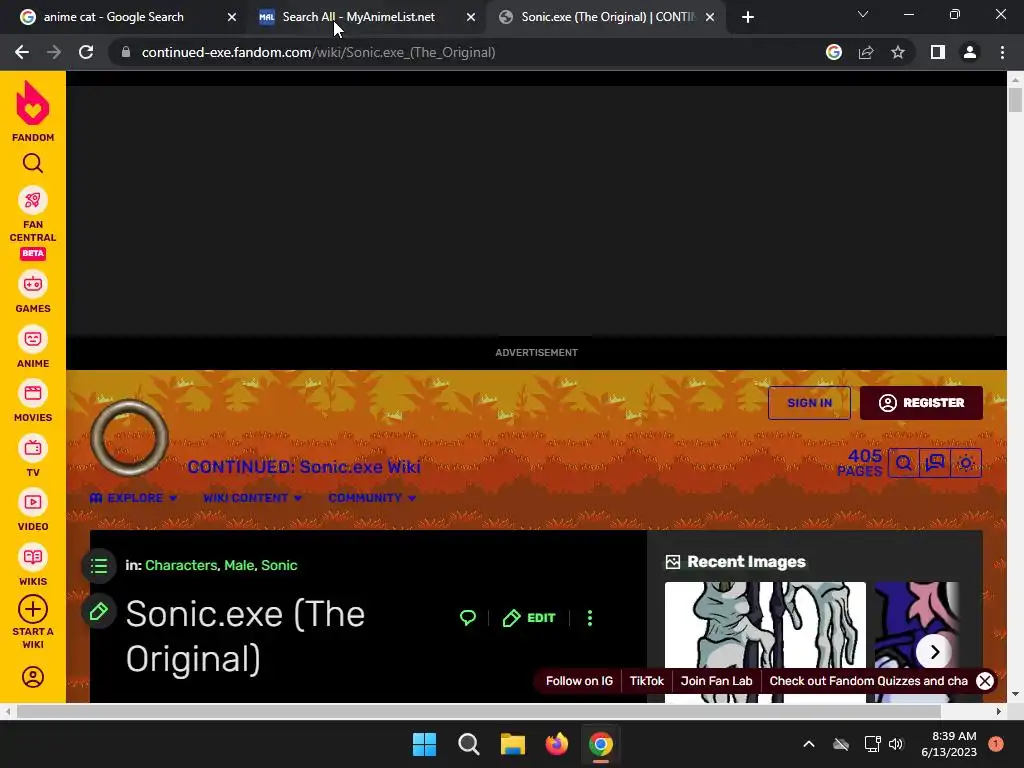Open File Explorer from the taskbar
This screenshot has height=768, width=1024.
tap(513, 744)
